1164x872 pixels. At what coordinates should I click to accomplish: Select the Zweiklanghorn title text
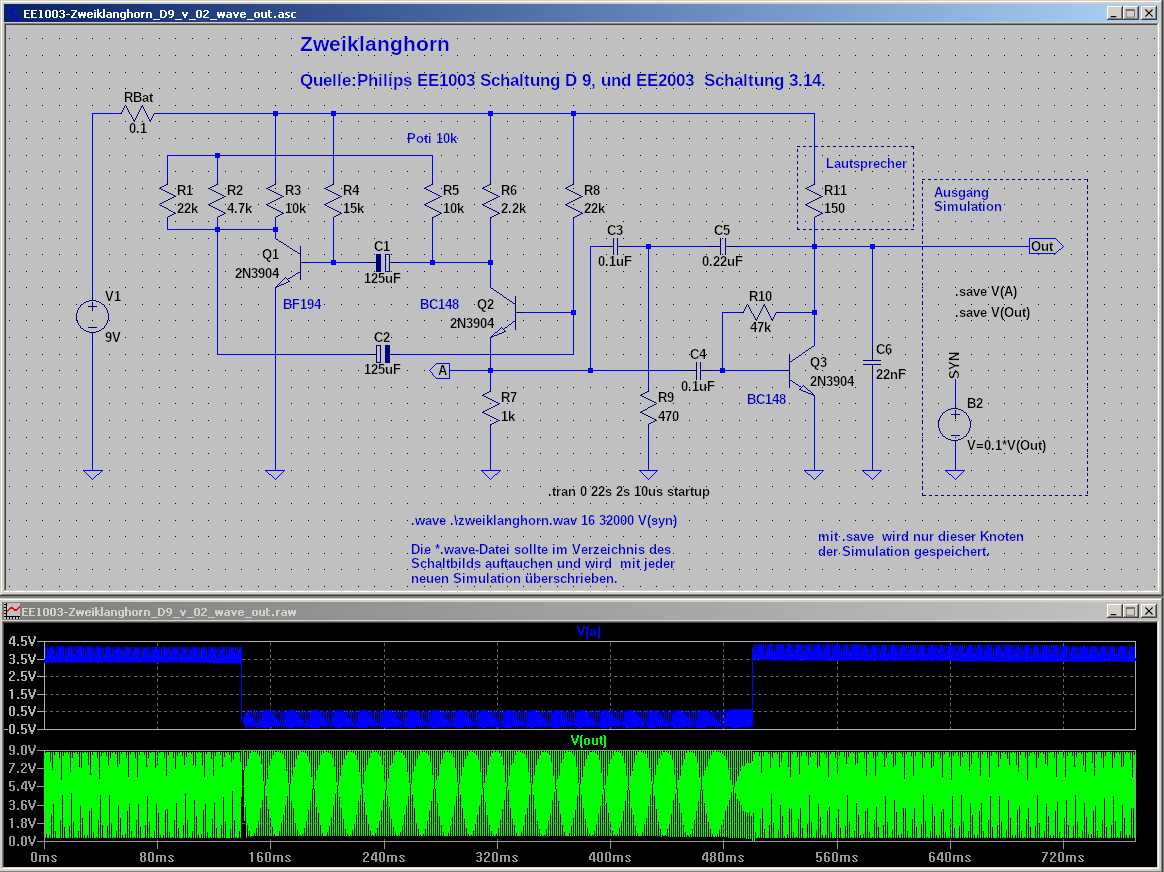tap(375, 44)
